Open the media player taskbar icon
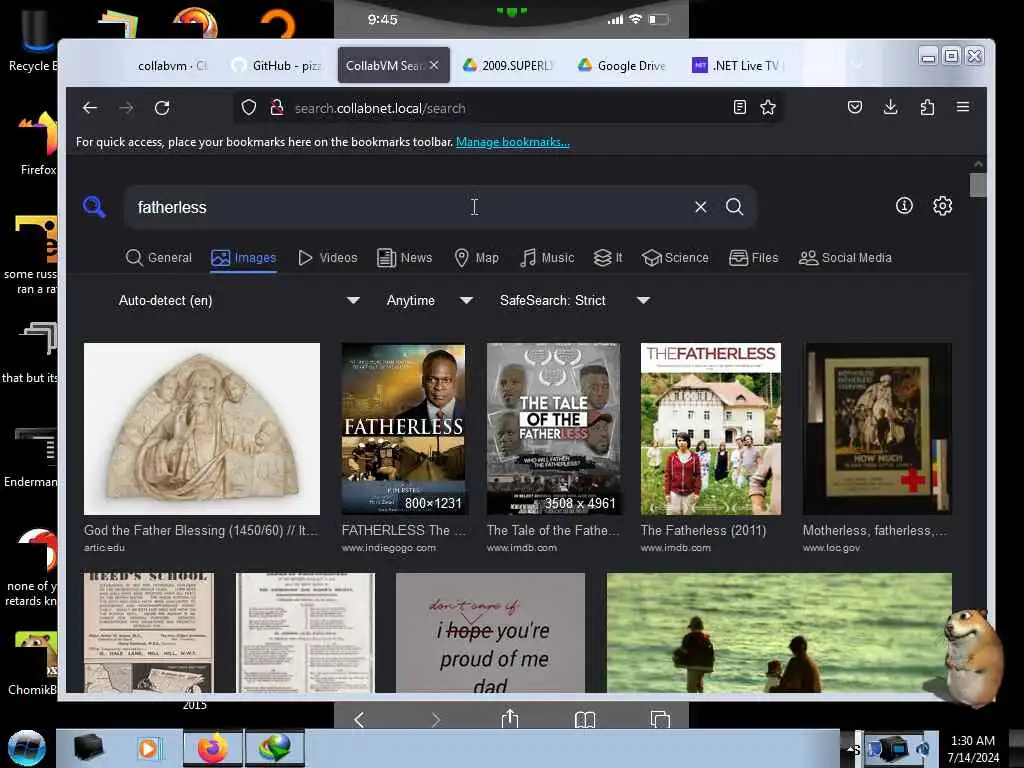 coord(148,748)
